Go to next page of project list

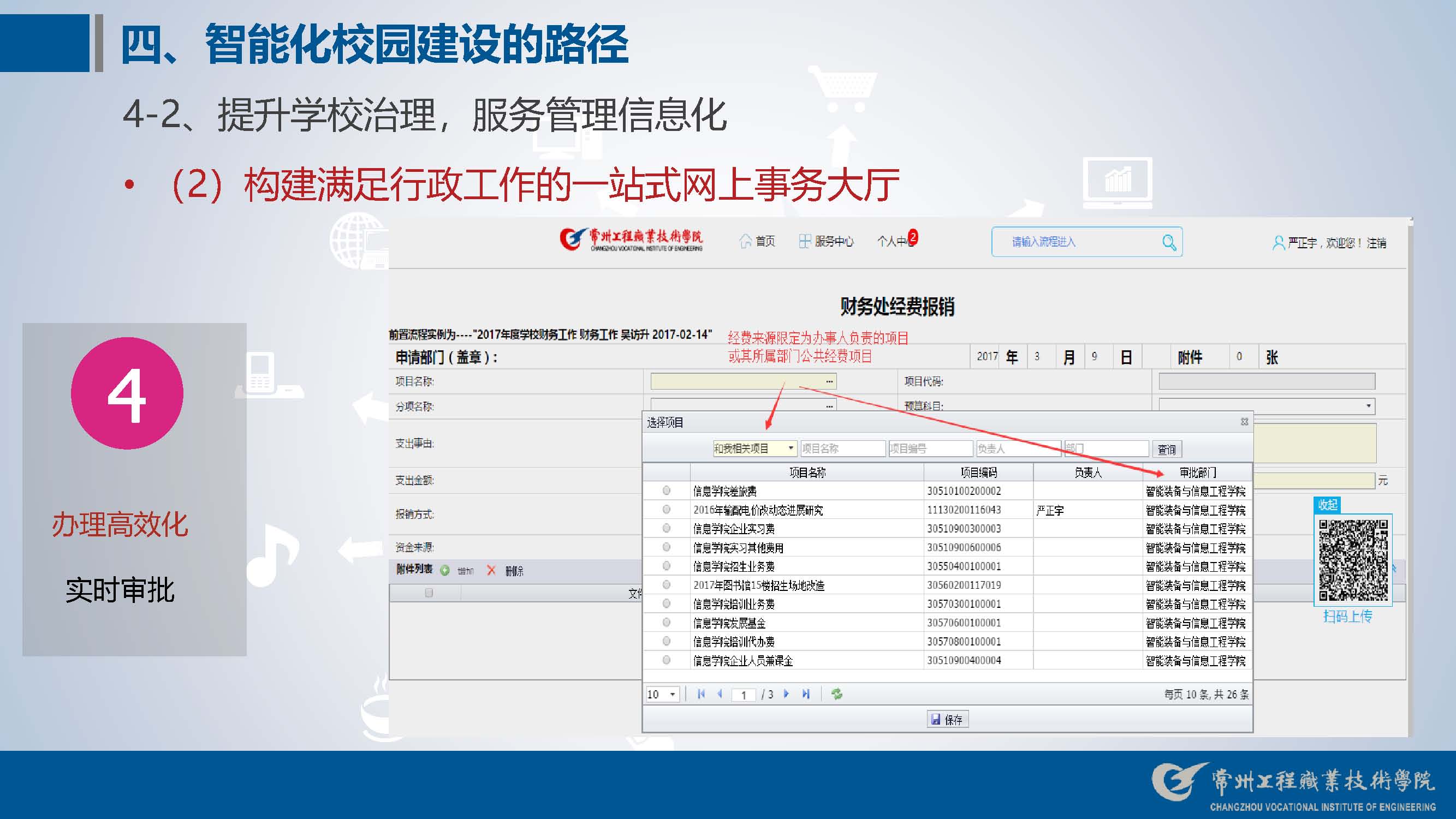(786, 694)
